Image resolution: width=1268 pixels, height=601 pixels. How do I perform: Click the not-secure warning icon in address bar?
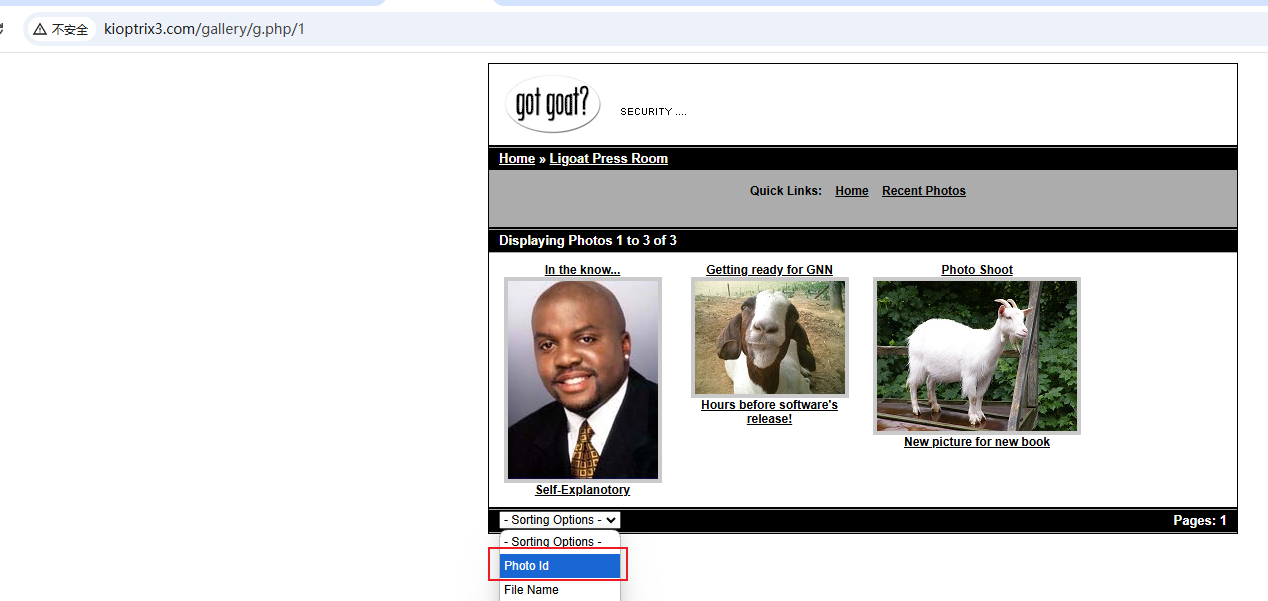pyautogui.click(x=40, y=29)
